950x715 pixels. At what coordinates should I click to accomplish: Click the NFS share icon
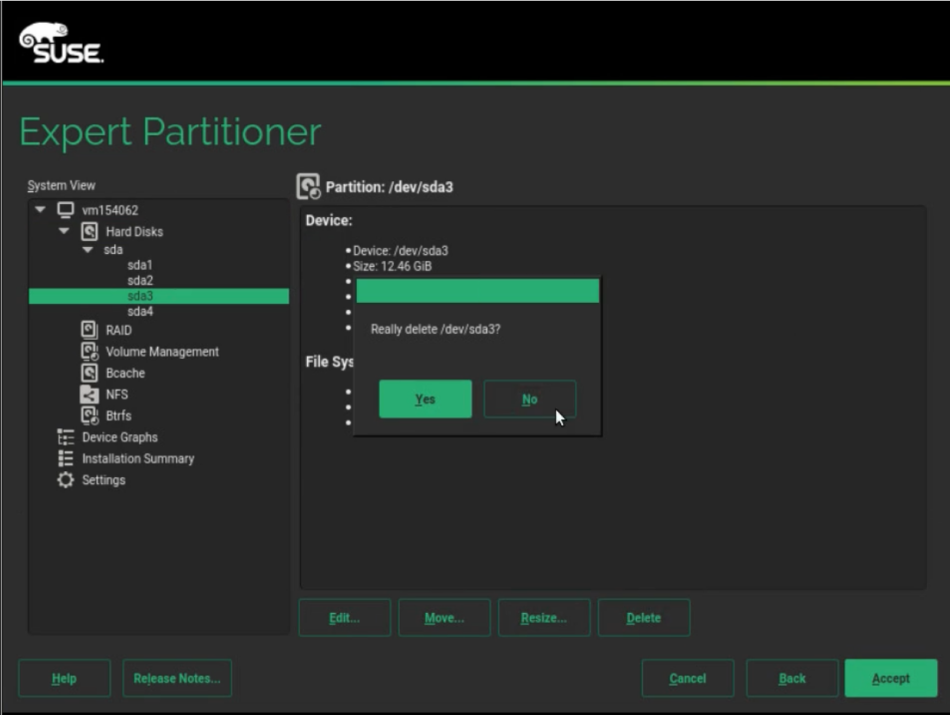[x=89, y=394]
